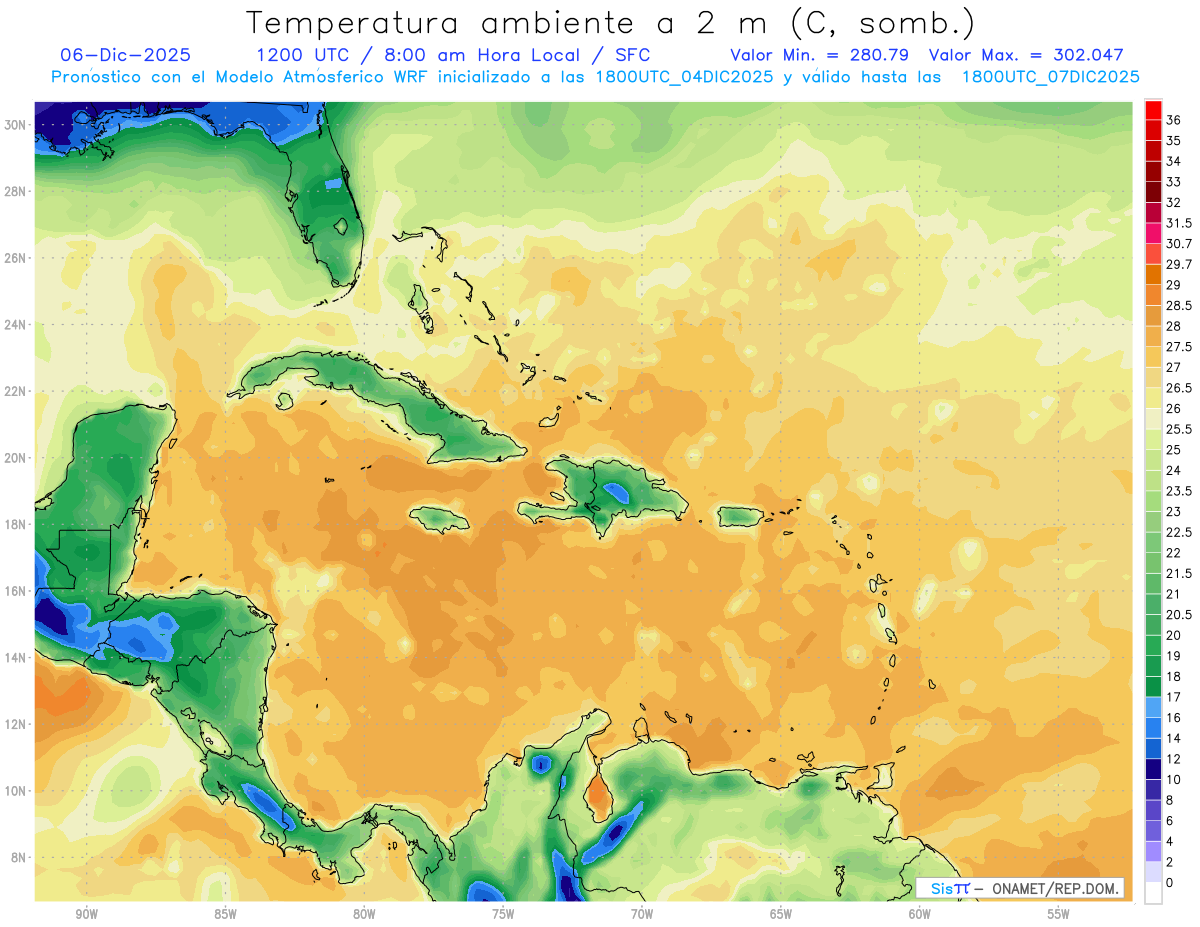Click the legend value '17'
The image size is (1200, 927).
pyautogui.click(x=1174, y=697)
